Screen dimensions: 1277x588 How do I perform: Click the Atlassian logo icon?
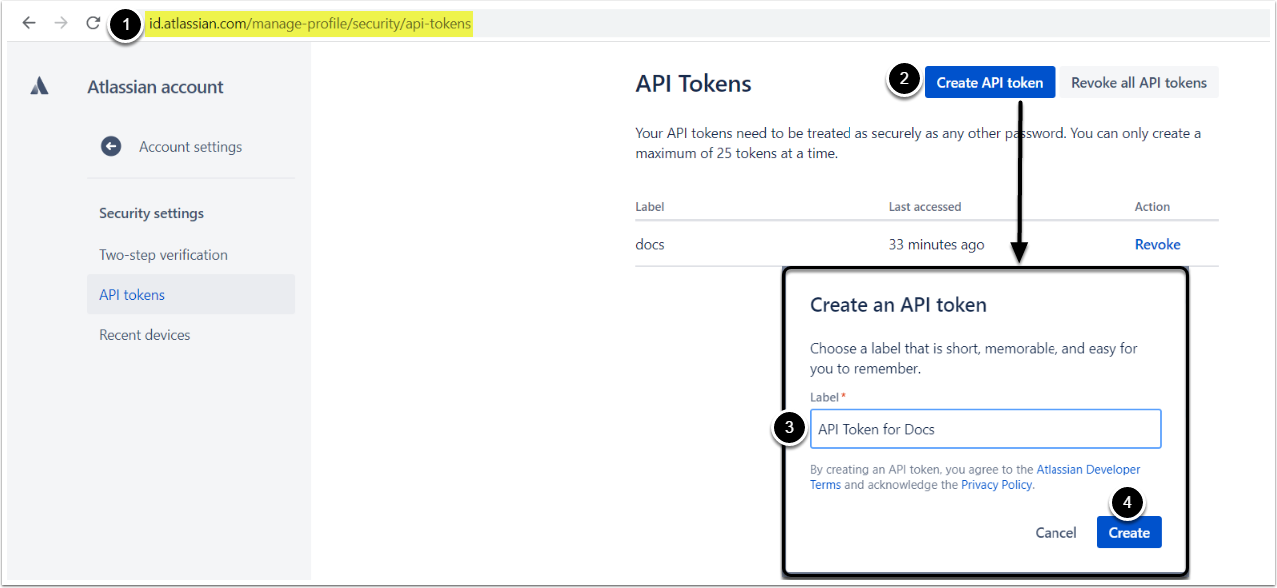coord(40,87)
